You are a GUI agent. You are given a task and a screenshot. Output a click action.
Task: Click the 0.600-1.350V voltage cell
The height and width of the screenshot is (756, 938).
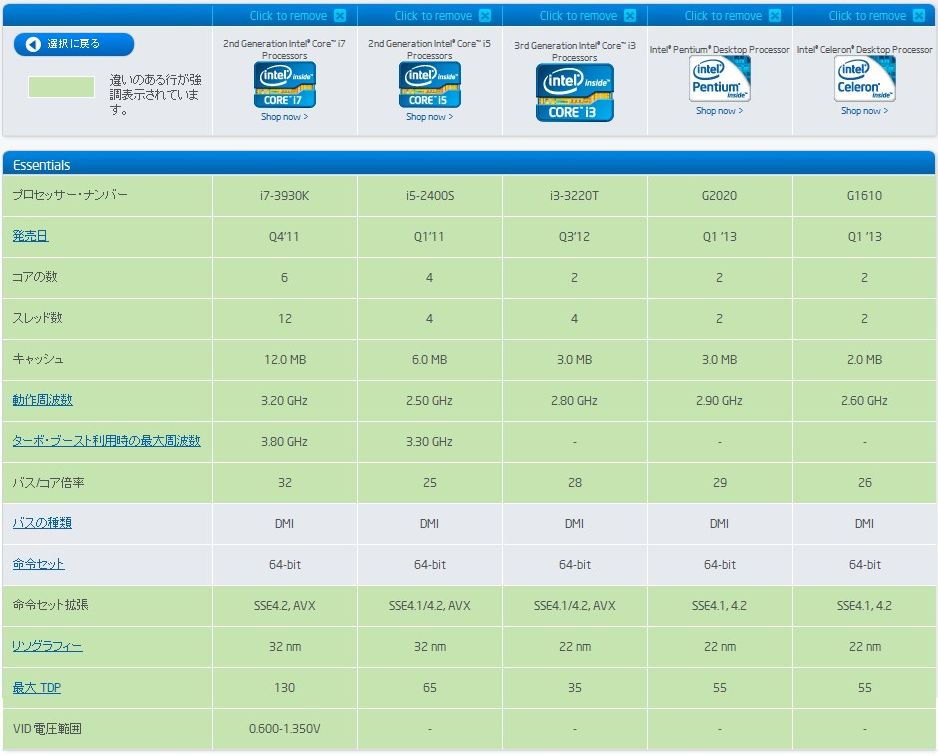coord(285,728)
